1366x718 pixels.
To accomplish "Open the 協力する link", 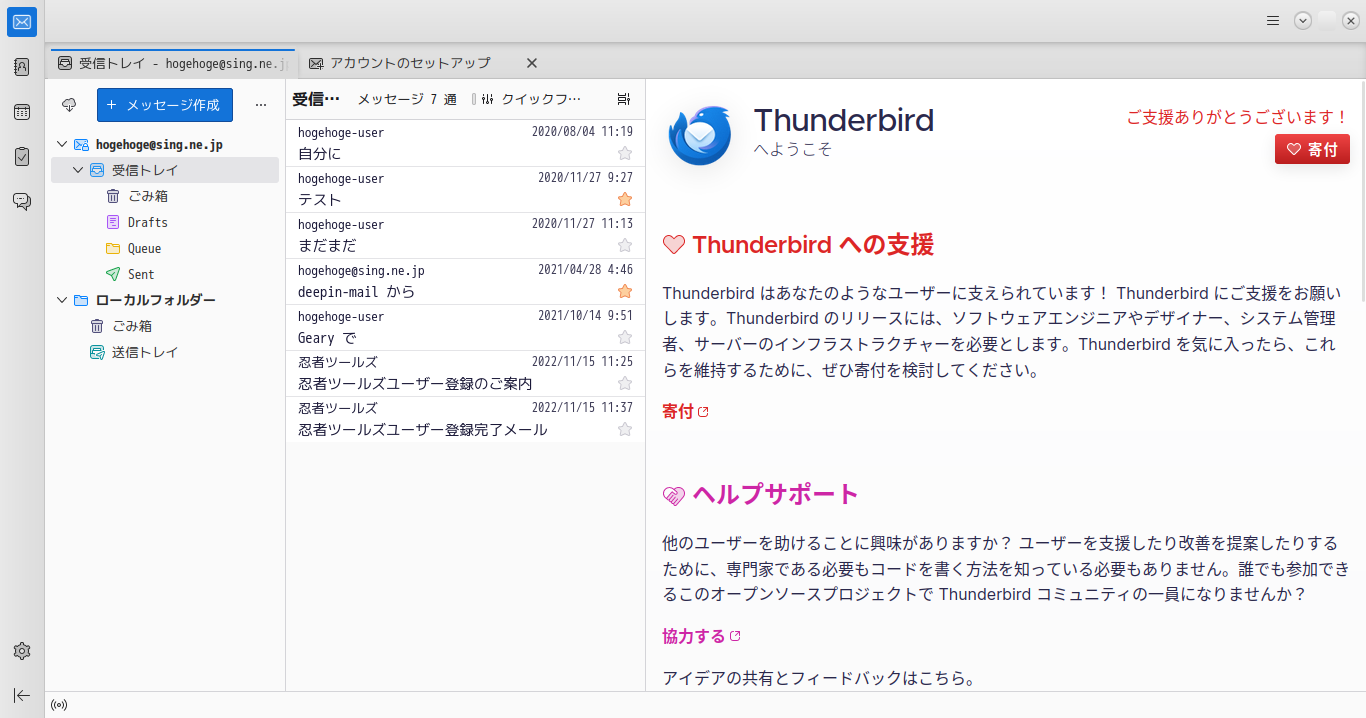I will pyautogui.click(x=701, y=636).
